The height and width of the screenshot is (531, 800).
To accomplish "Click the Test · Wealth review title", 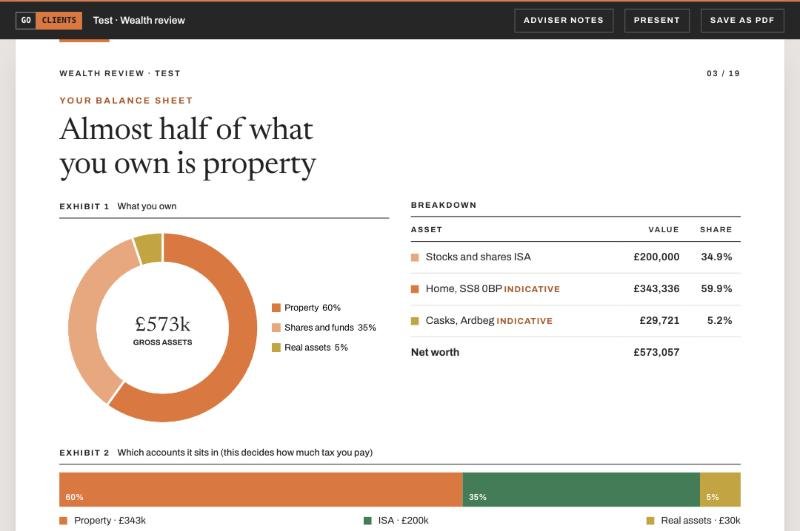I will click(139, 20).
